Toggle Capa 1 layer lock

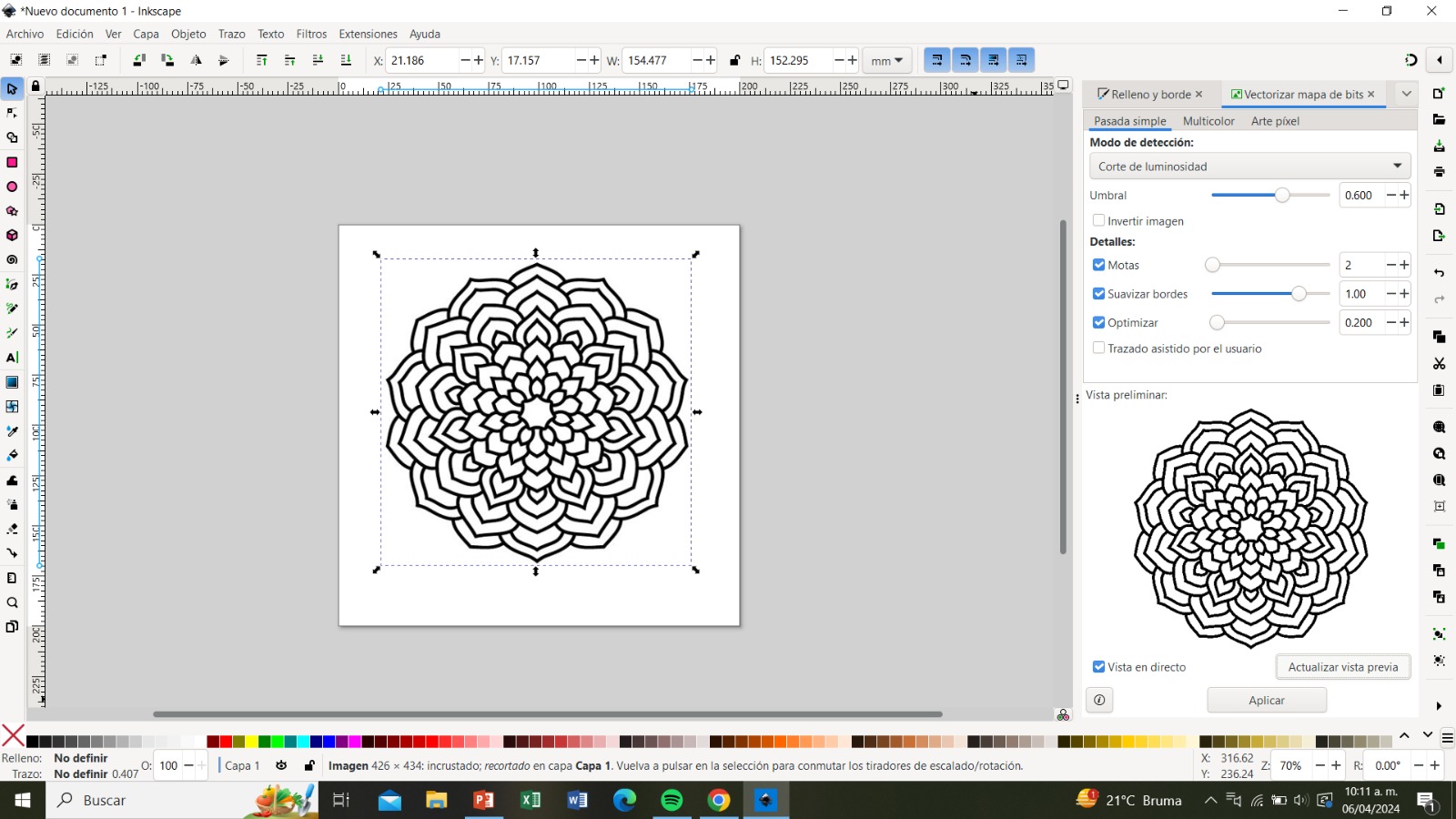click(x=309, y=765)
